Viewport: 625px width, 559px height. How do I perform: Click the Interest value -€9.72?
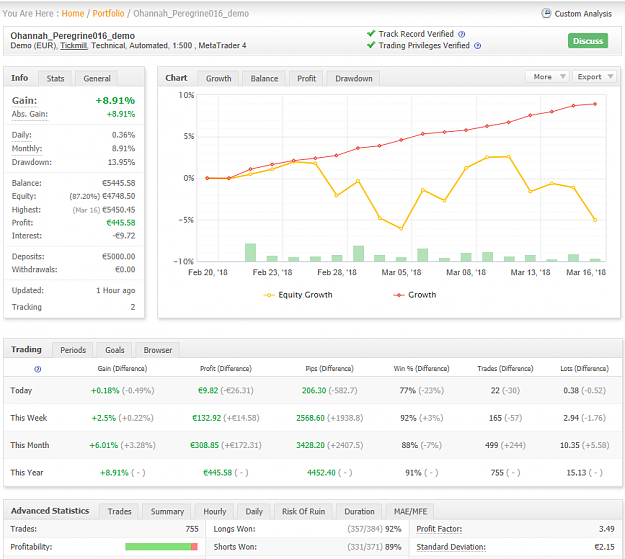pos(124,236)
